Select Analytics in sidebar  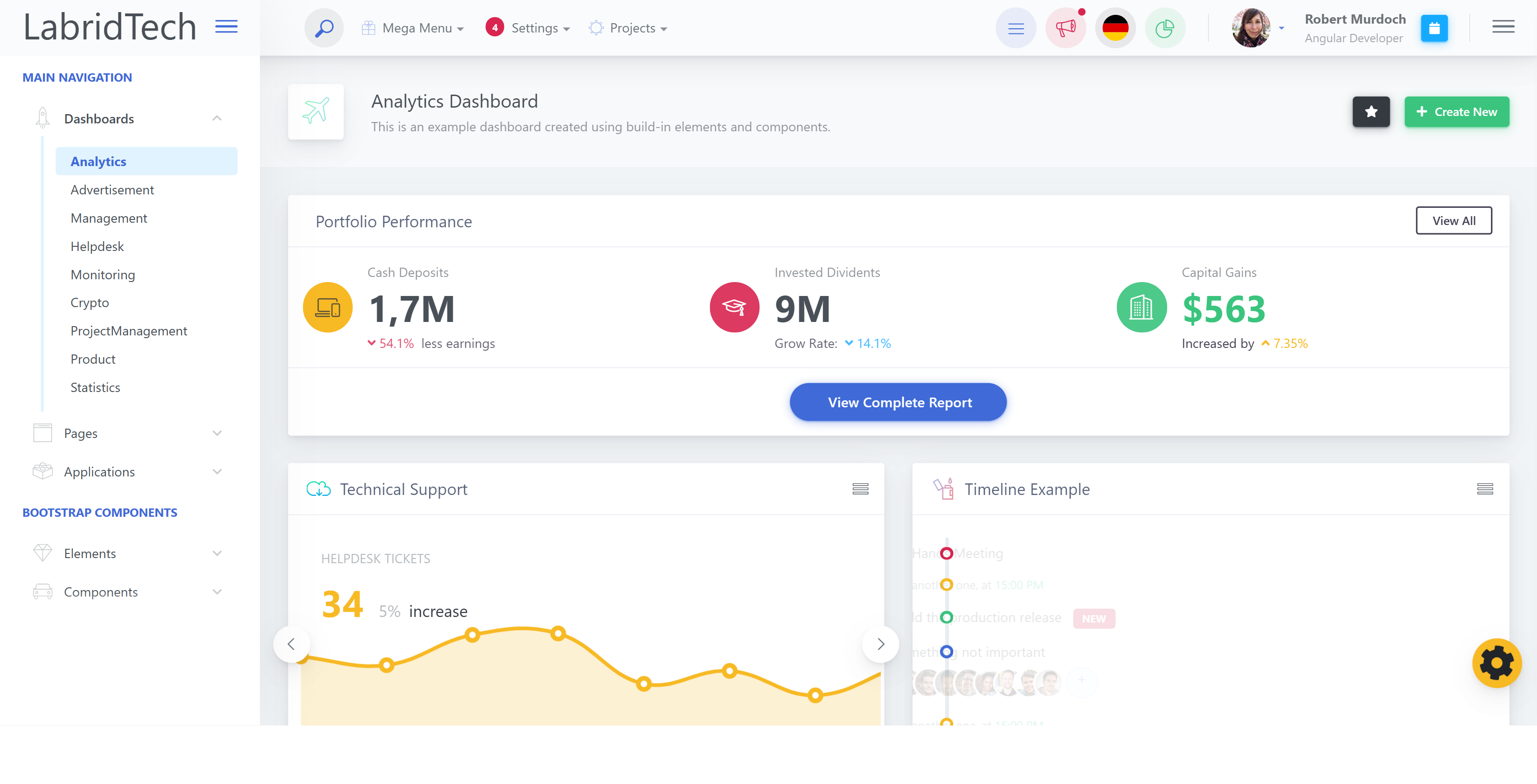click(x=146, y=161)
